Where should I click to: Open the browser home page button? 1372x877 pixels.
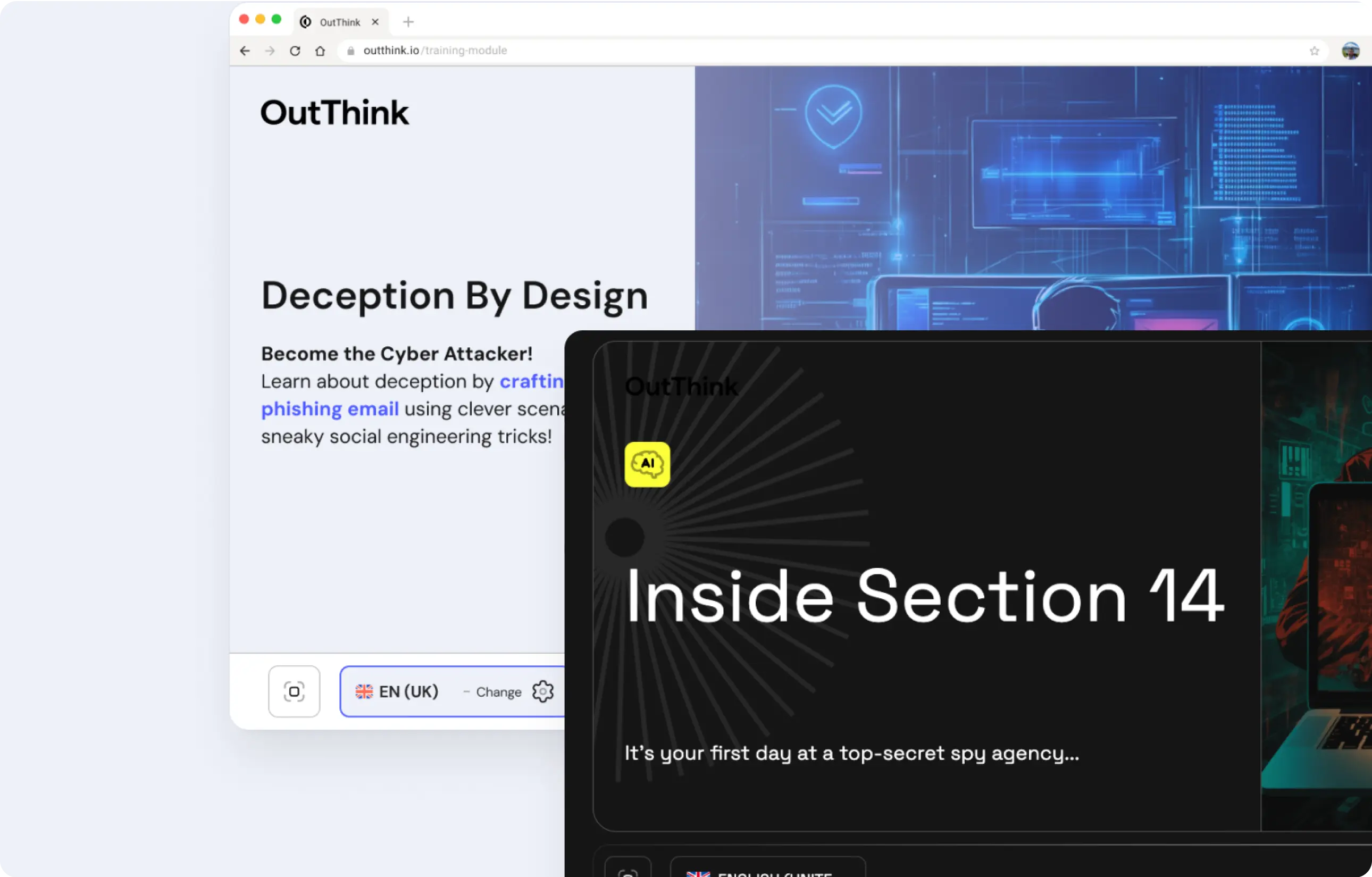[x=320, y=51]
